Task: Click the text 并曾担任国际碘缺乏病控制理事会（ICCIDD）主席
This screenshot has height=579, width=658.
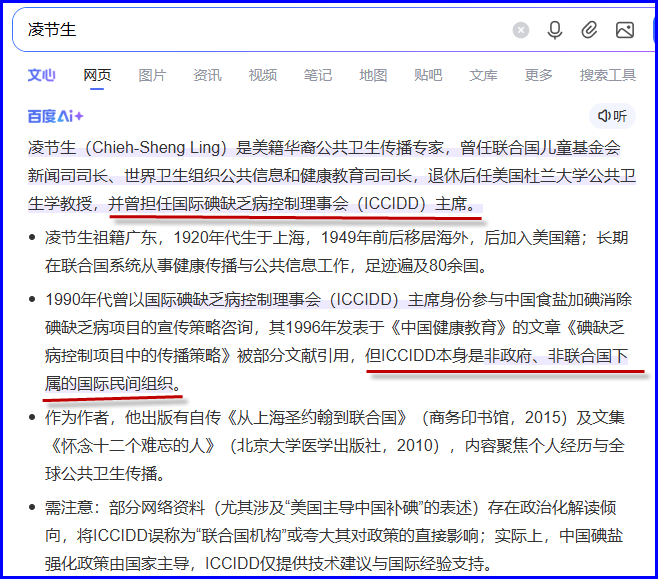Action: pos(287,204)
